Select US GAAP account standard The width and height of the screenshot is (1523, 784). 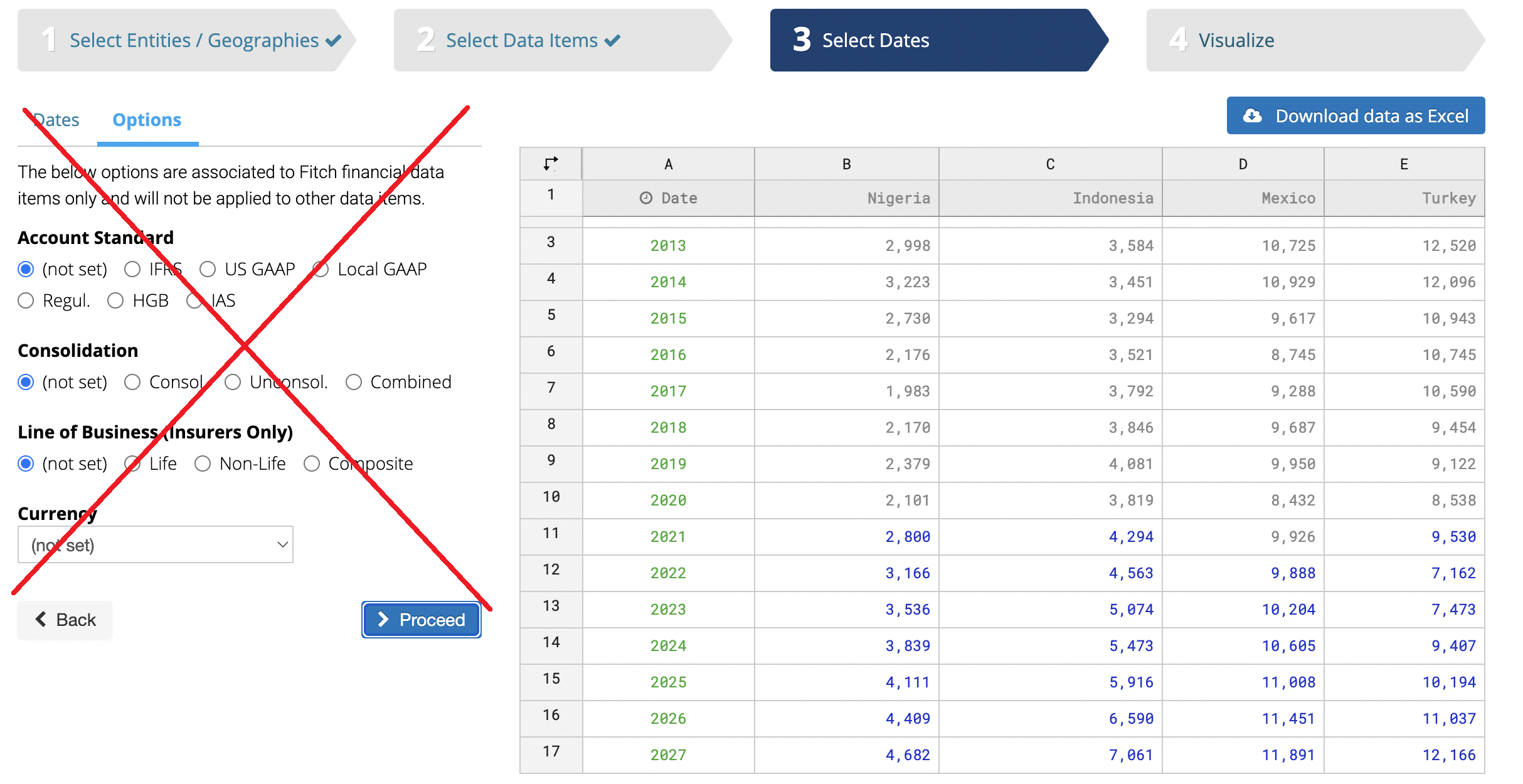click(x=208, y=270)
